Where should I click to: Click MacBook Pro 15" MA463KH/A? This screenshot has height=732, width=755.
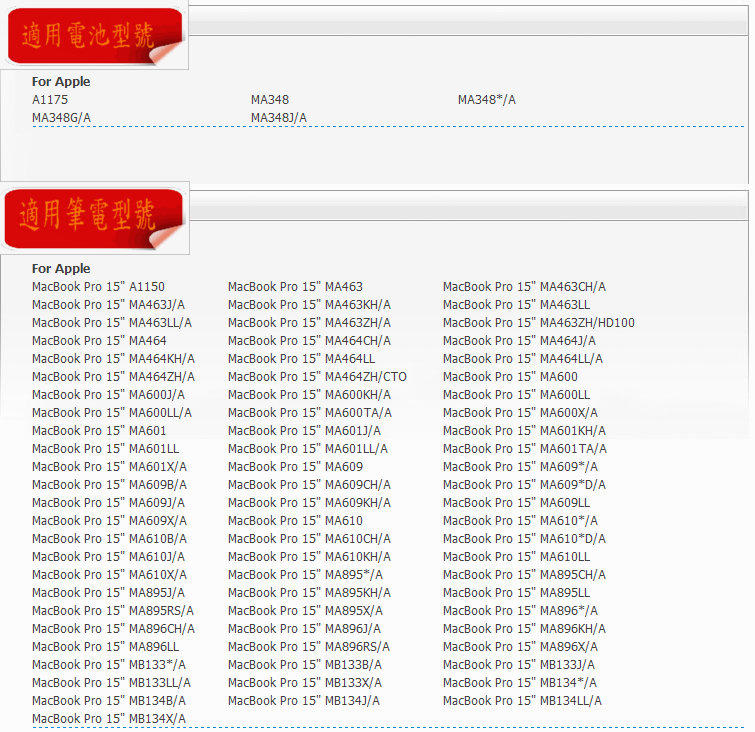click(309, 304)
